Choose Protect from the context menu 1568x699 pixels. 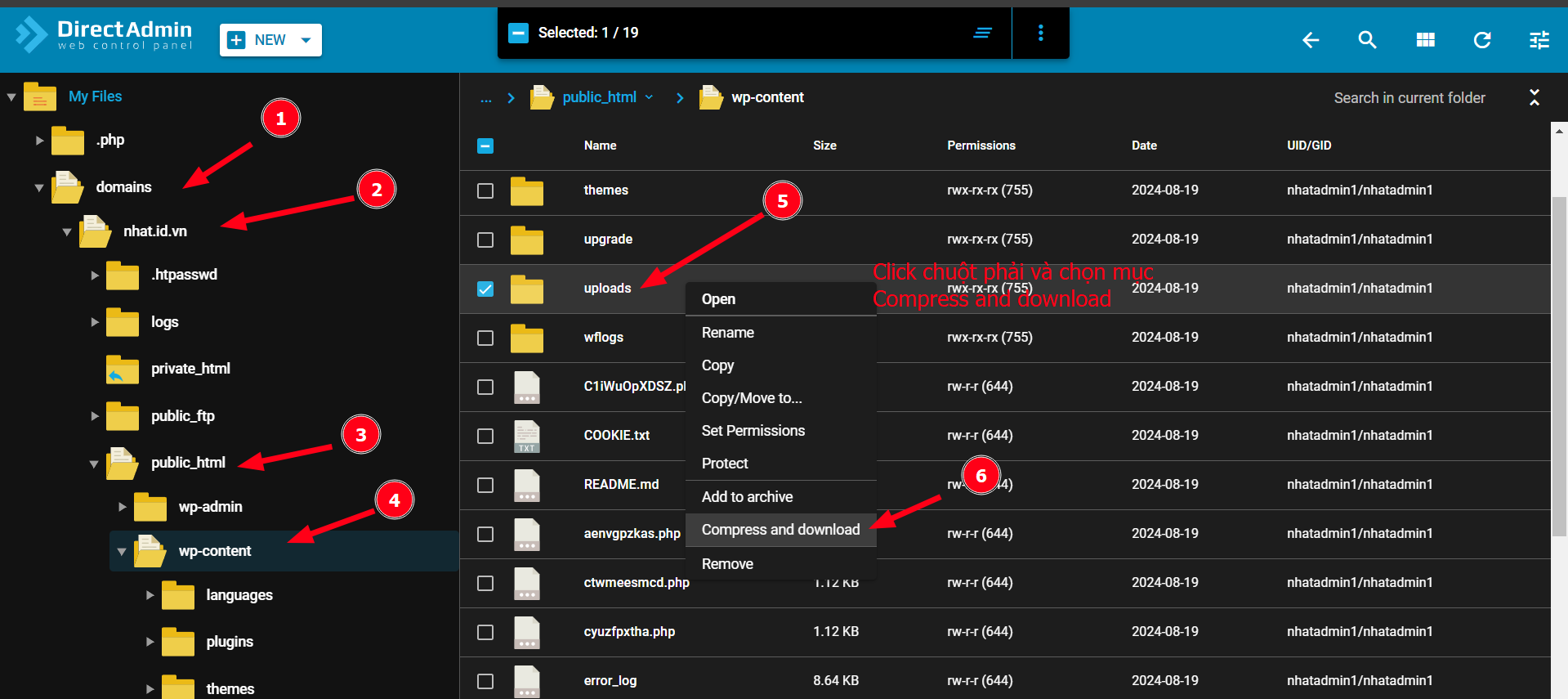(781, 464)
